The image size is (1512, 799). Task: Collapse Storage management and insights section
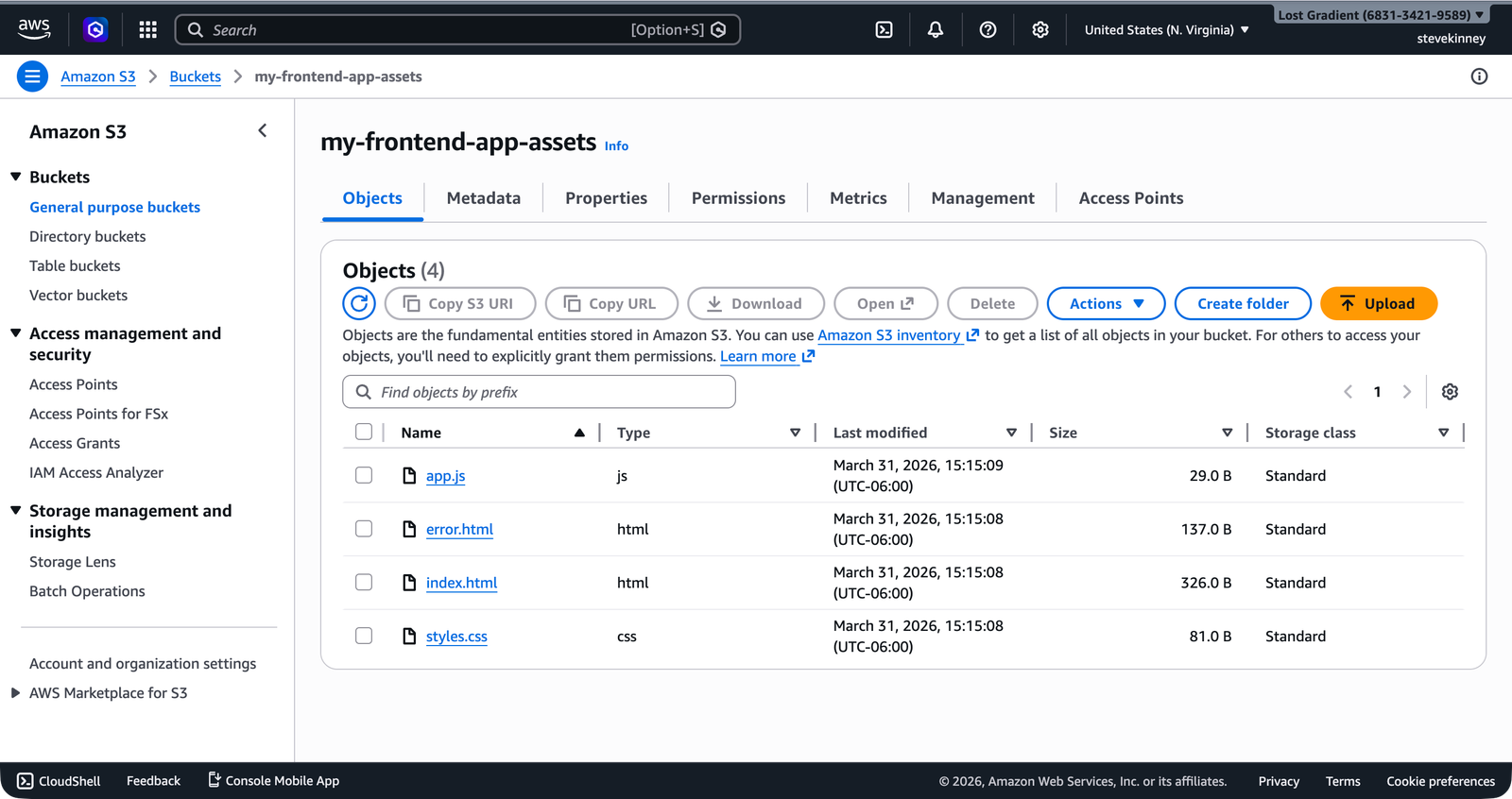pos(16,510)
